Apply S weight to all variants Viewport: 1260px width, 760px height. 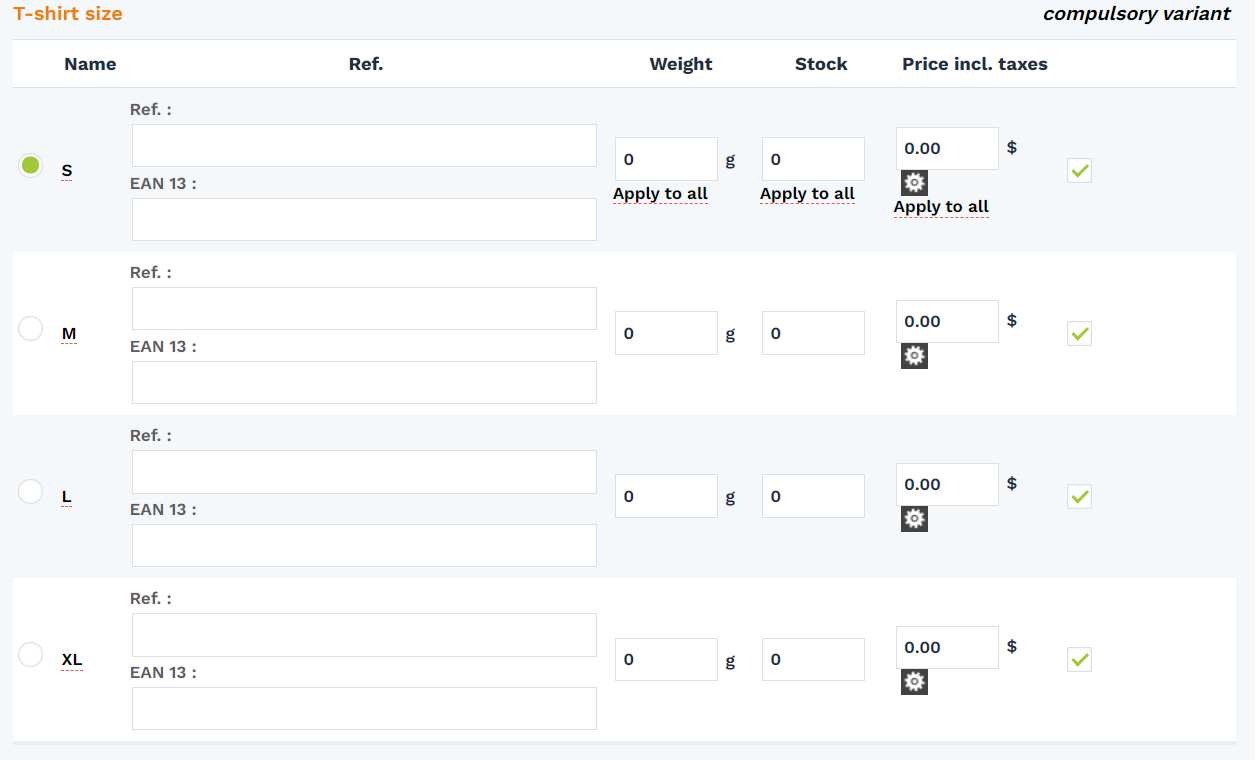tap(660, 194)
